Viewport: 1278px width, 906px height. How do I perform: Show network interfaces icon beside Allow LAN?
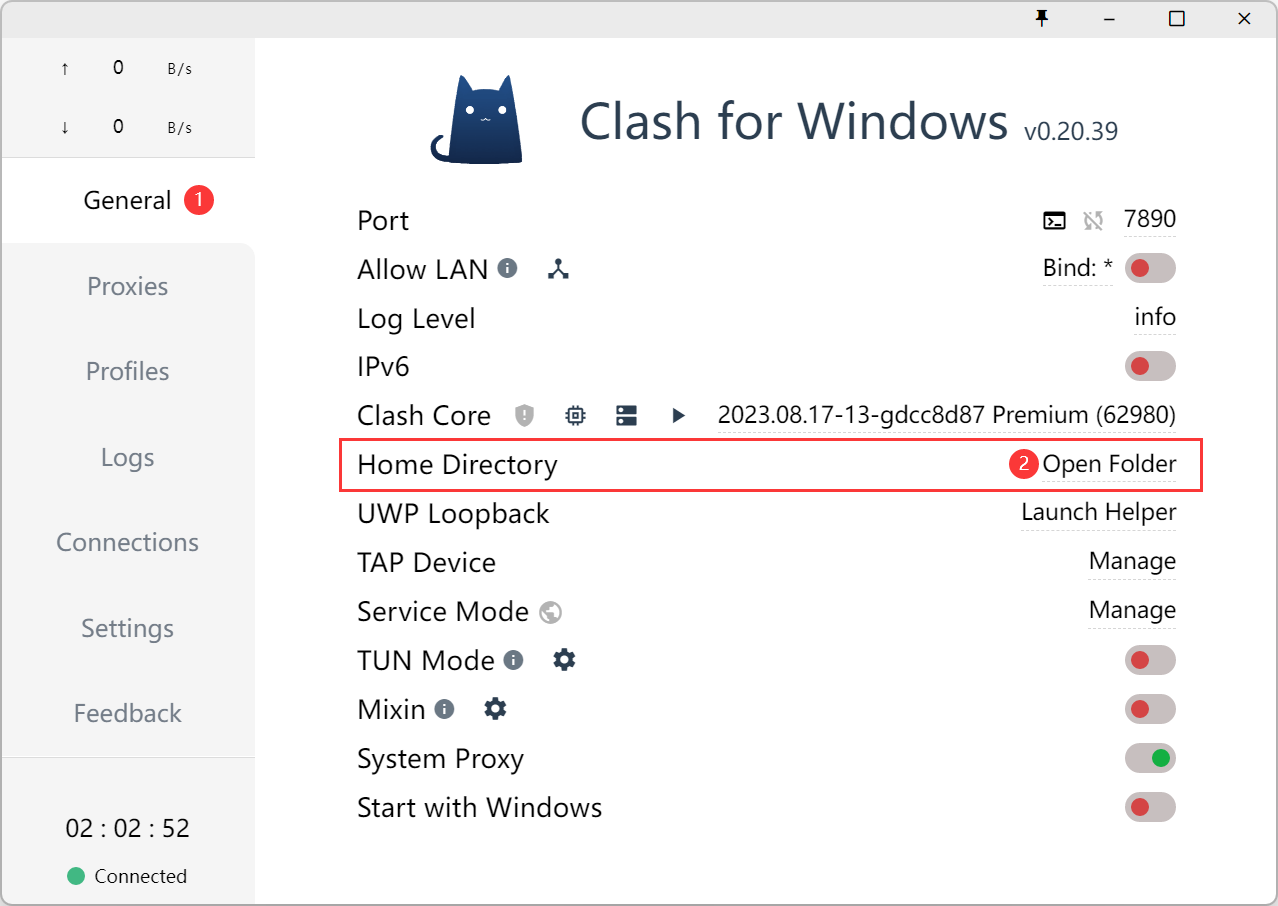[558, 268]
